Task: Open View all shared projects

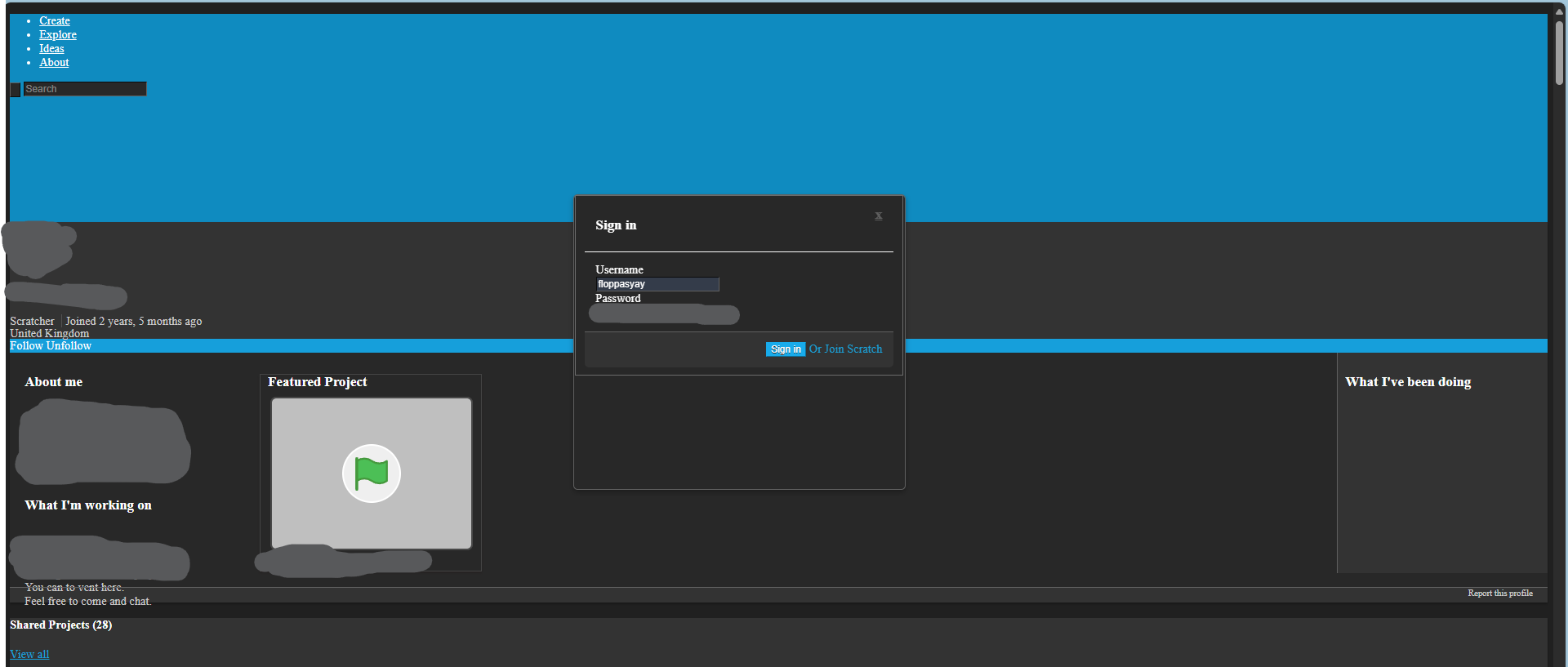Action: click(x=29, y=655)
